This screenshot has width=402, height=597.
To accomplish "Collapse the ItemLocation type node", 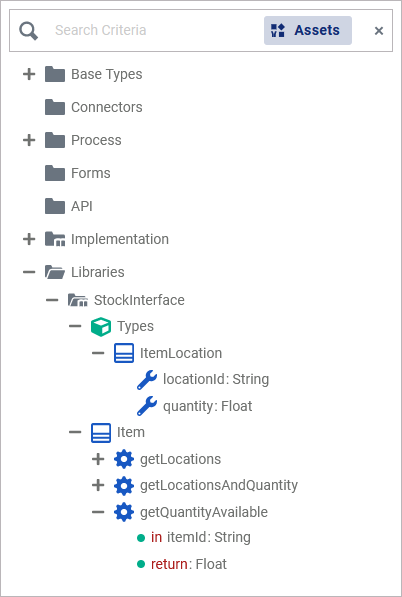I will click(98, 353).
